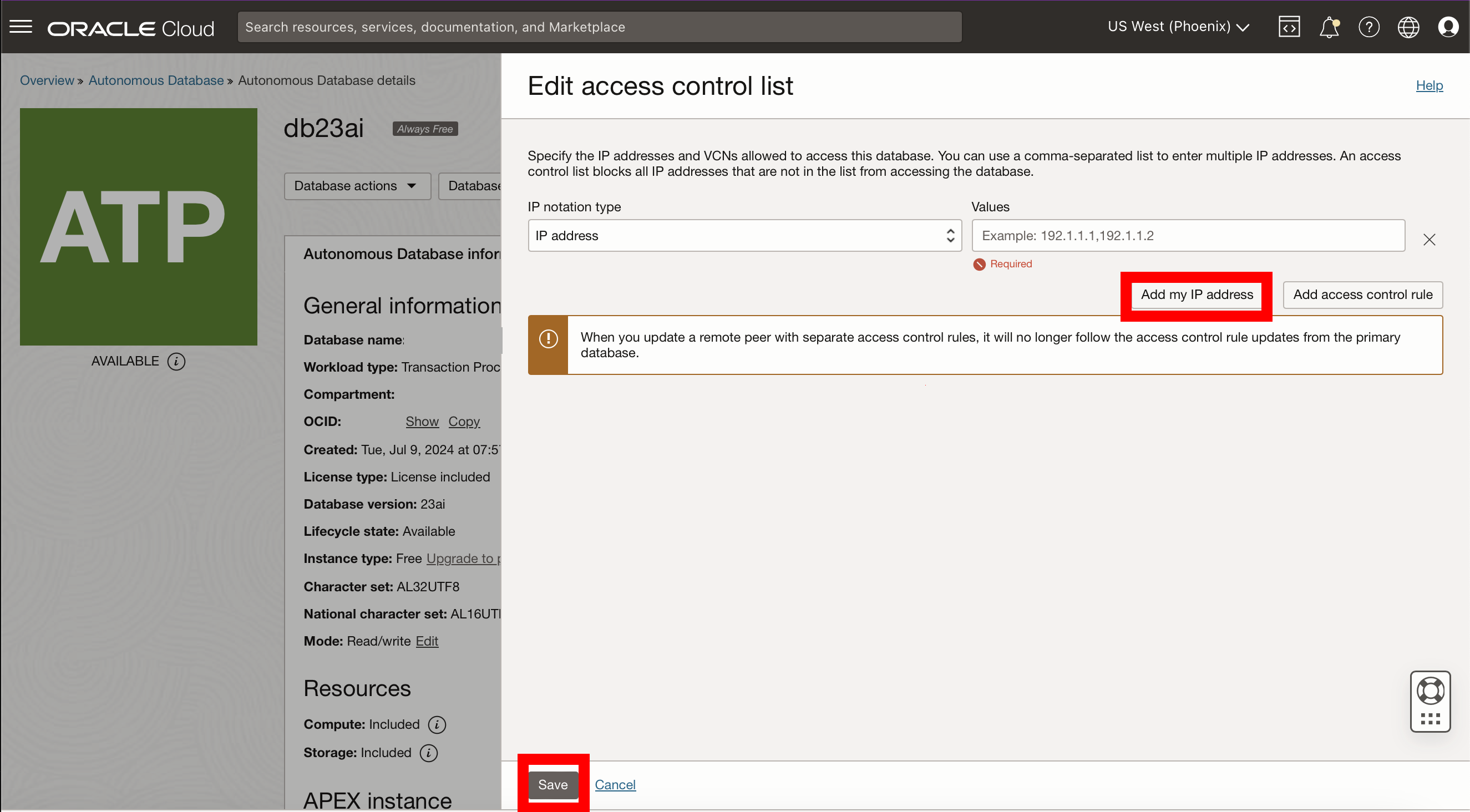The height and width of the screenshot is (812, 1470).
Task: Open the IP notation type dropdown
Action: pyautogui.click(x=744, y=236)
